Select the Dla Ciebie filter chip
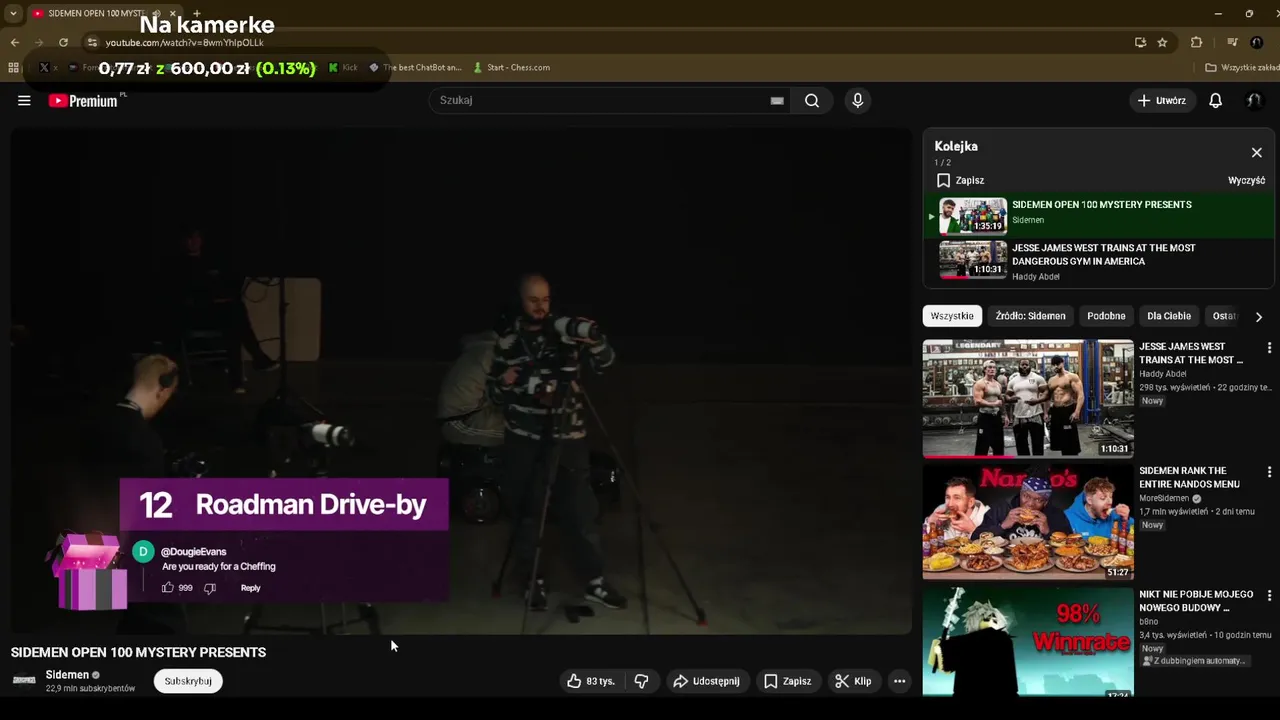This screenshot has height=720, width=1280. coord(1169,316)
